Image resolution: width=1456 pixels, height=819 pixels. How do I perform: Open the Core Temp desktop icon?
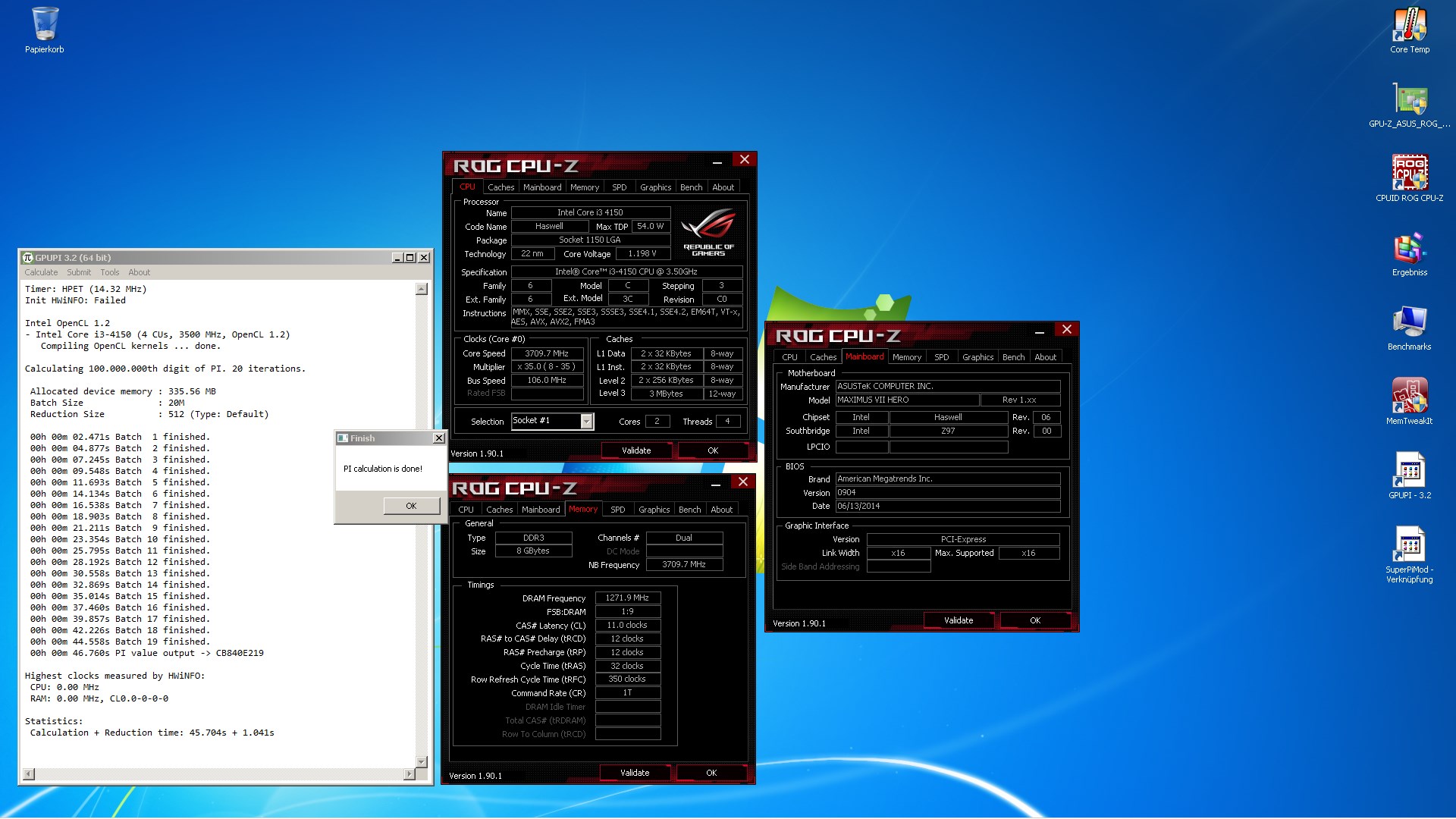1409,30
